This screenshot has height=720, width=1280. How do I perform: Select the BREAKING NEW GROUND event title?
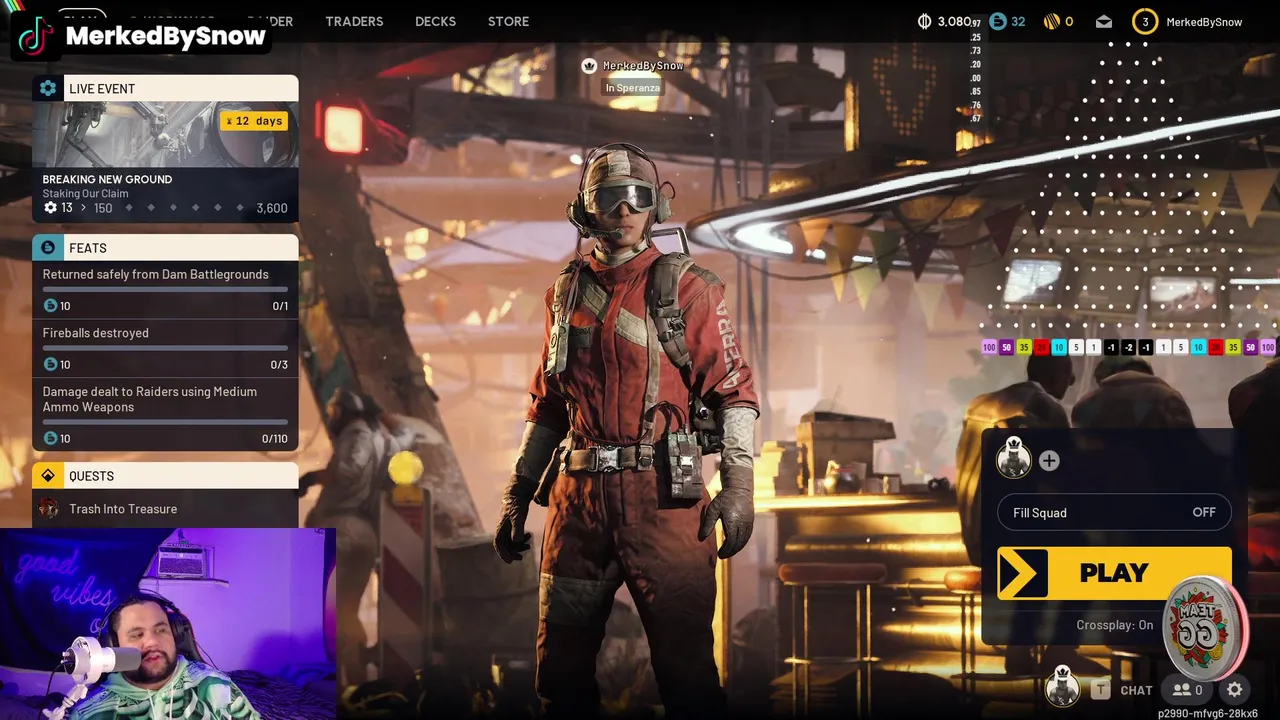tap(107, 179)
